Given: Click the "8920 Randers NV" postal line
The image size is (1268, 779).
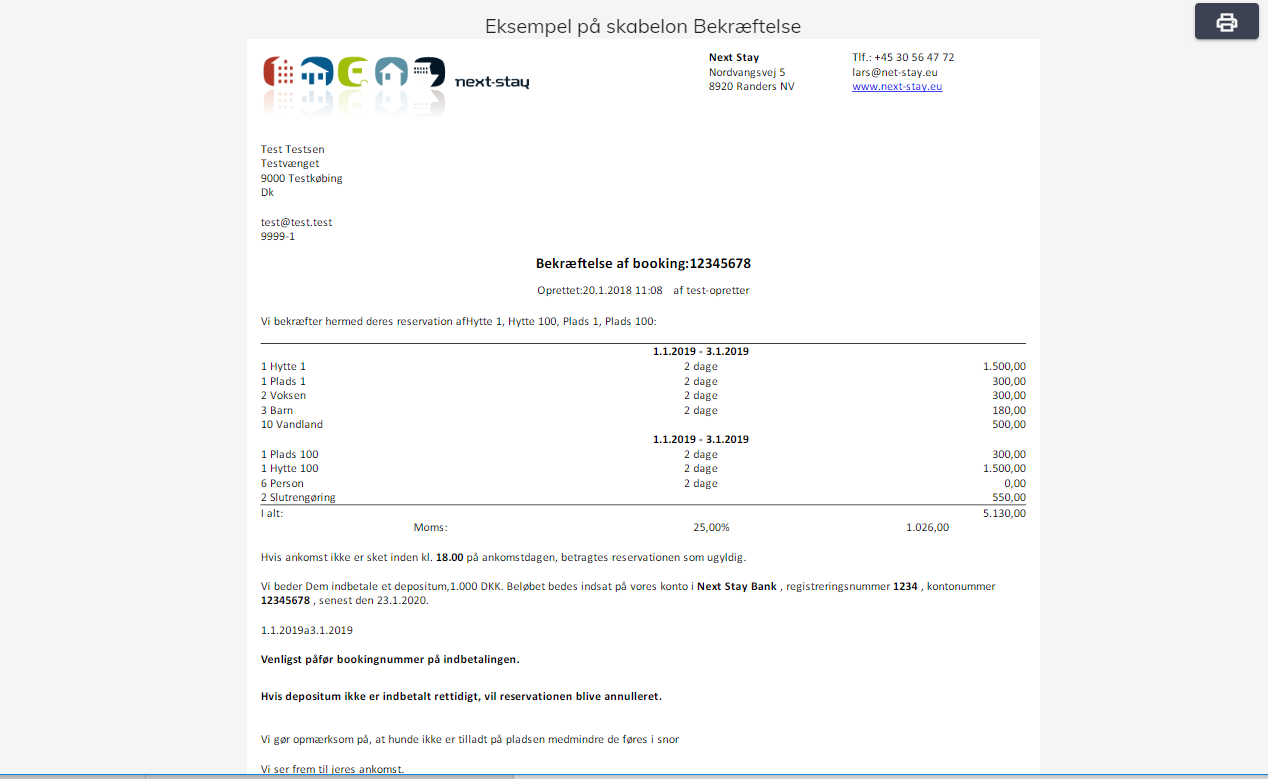Looking at the screenshot, I should pos(752,87).
